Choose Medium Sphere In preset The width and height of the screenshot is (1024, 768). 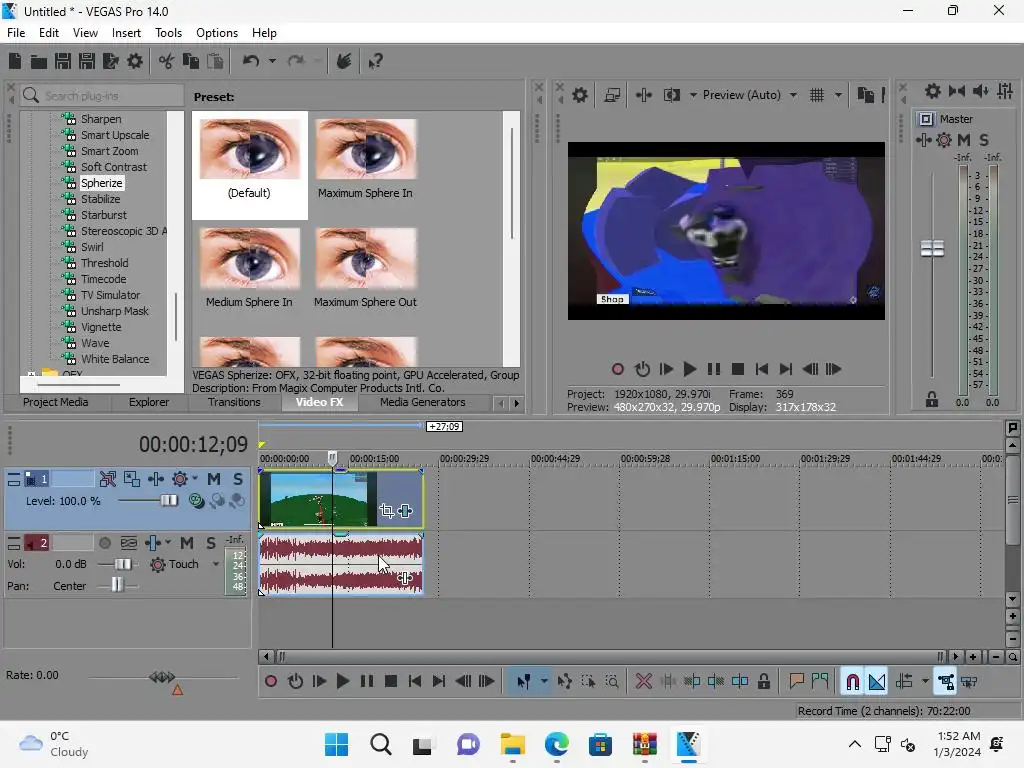click(249, 269)
